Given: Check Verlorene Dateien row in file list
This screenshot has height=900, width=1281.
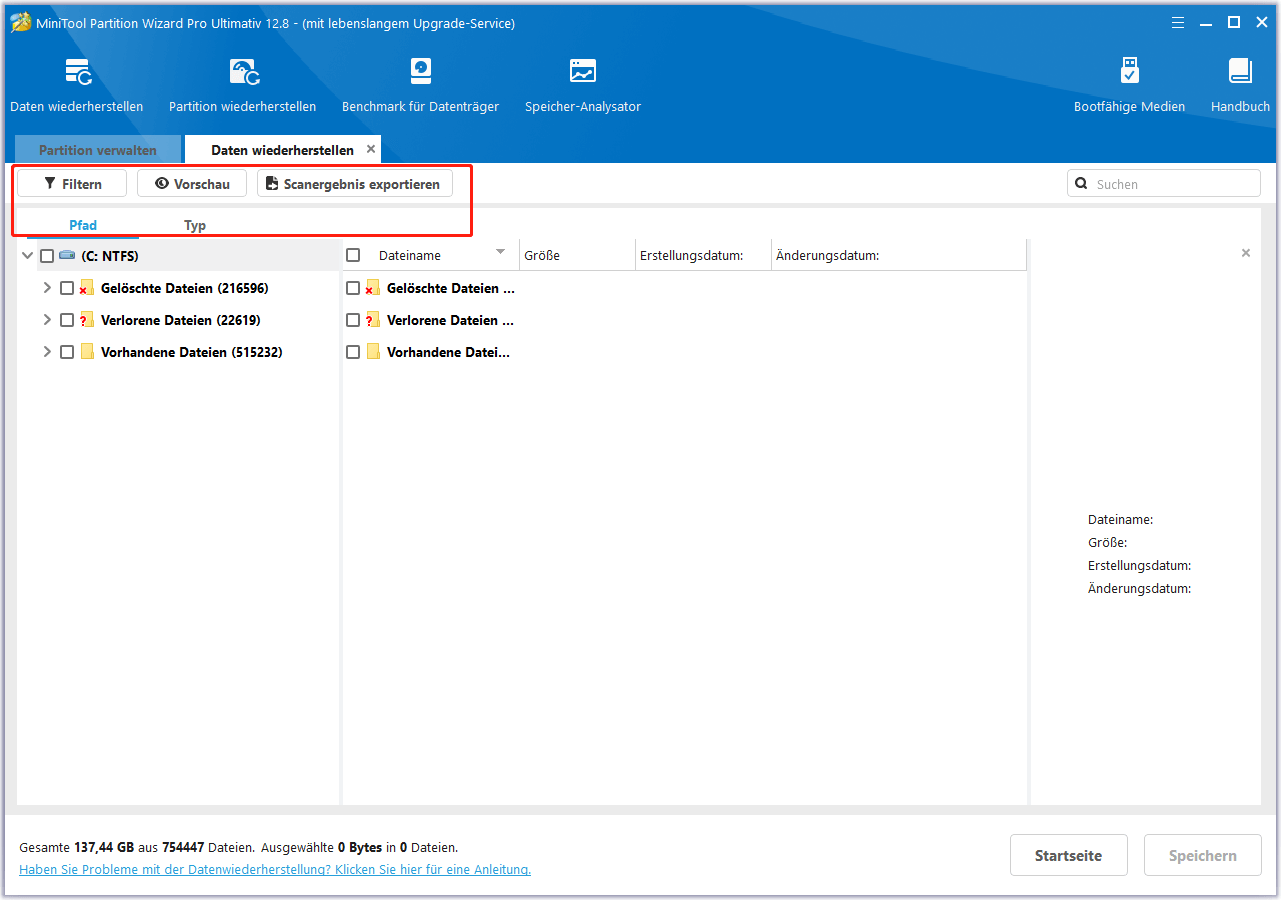Looking at the screenshot, I should 353,320.
